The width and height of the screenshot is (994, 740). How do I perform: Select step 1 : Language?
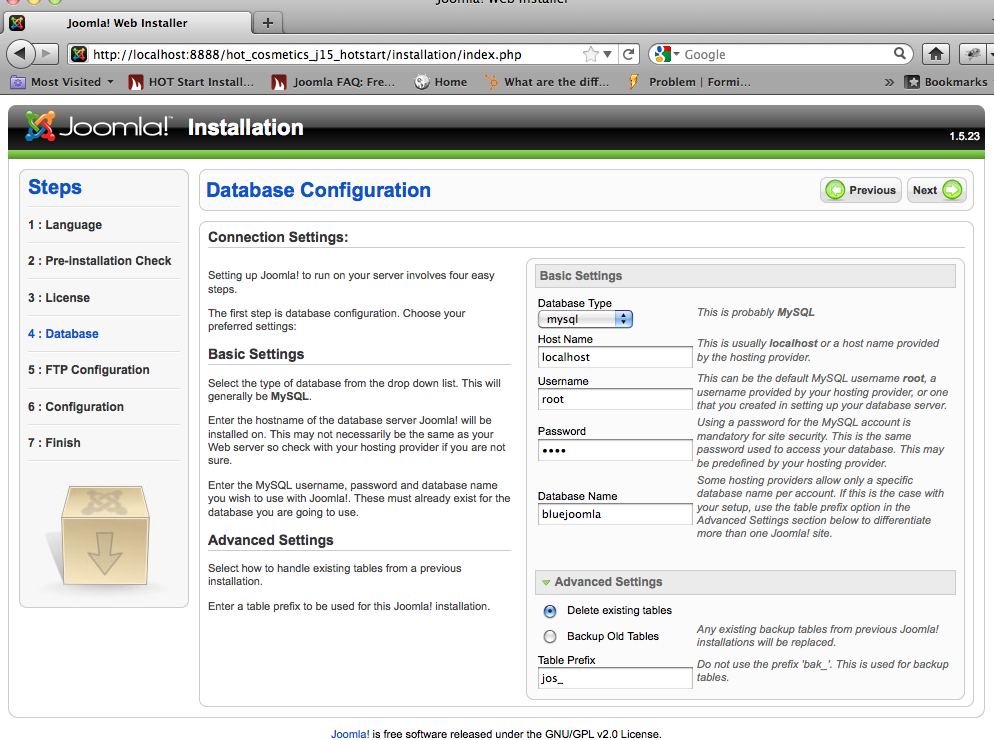[x=65, y=224]
